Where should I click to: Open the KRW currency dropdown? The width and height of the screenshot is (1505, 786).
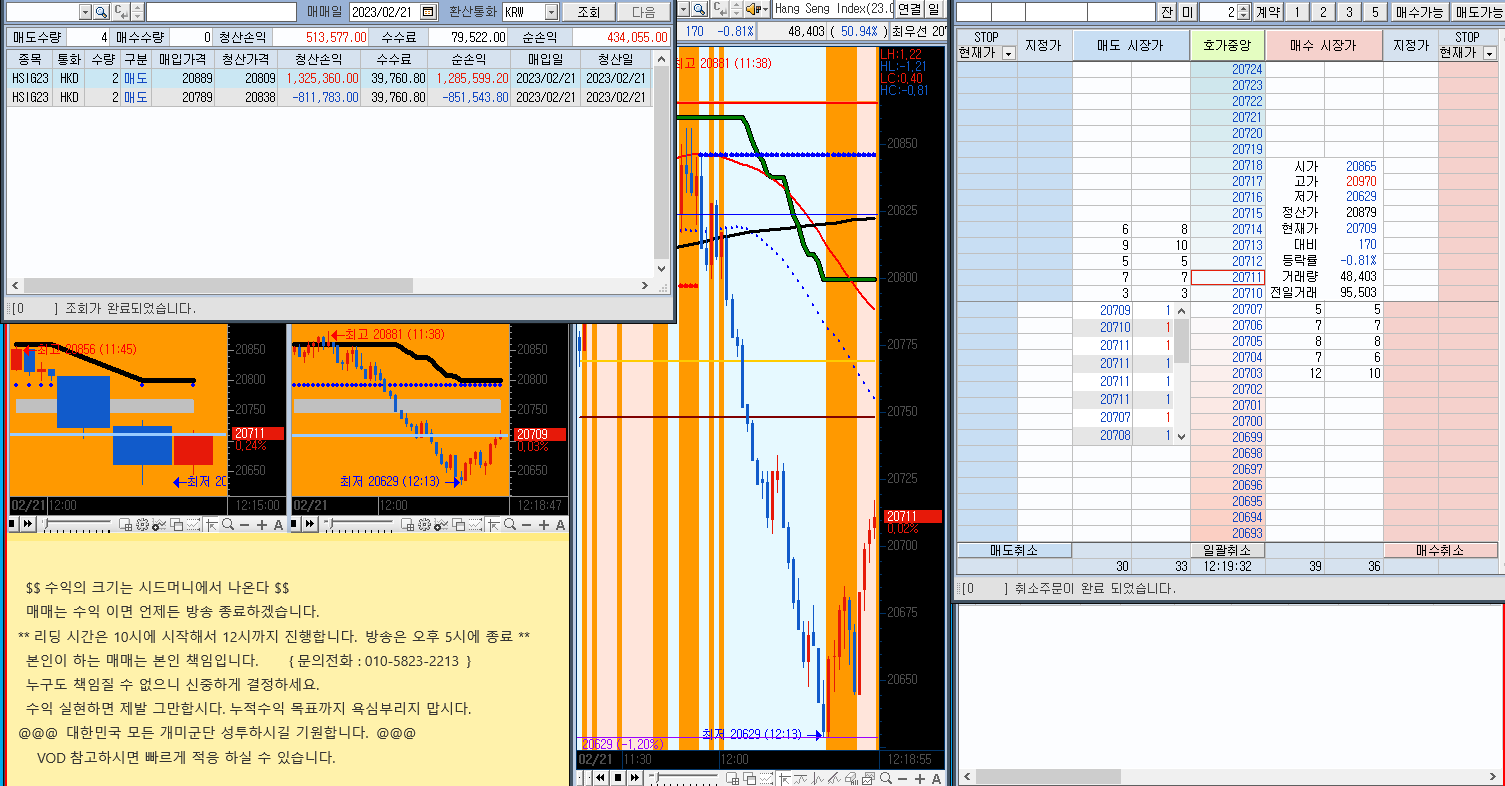(x=551, y=12)
